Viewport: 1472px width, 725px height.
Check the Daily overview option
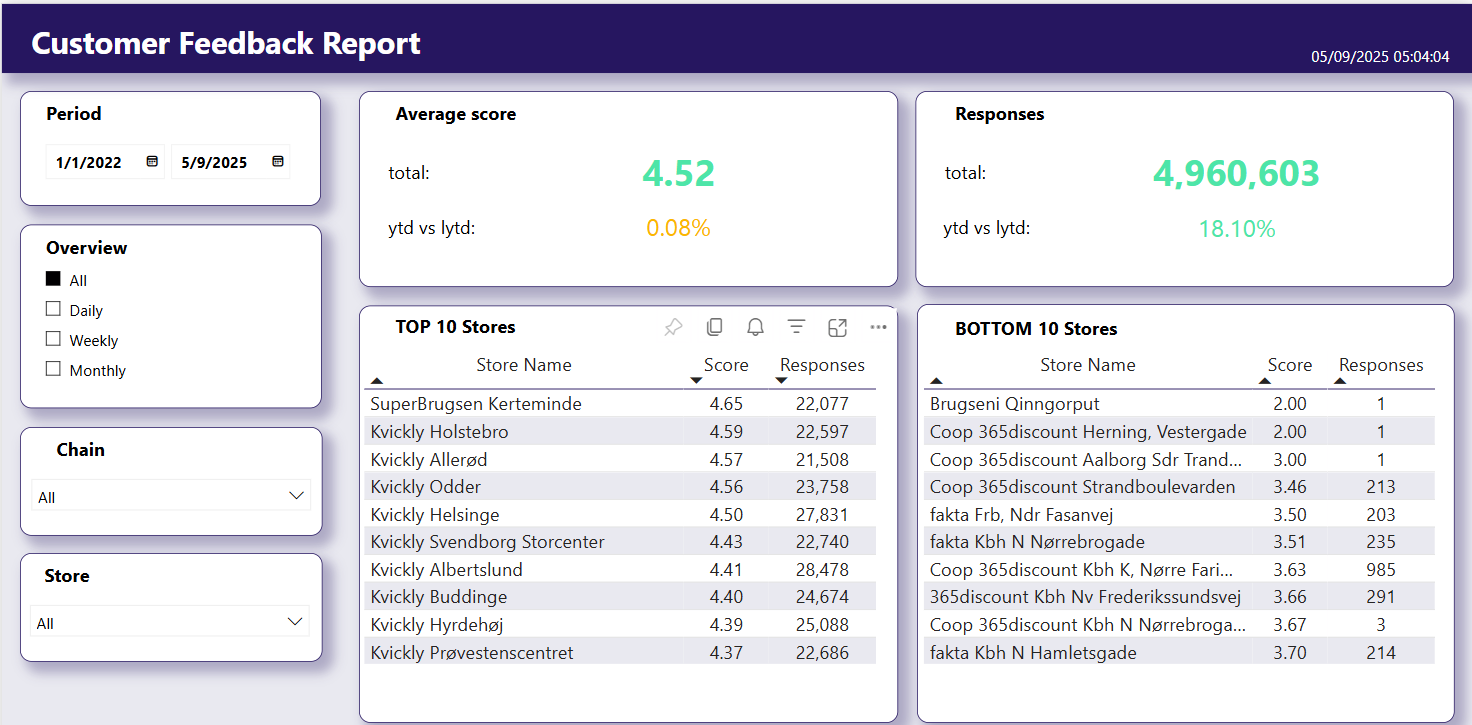[x=53, y=309]
